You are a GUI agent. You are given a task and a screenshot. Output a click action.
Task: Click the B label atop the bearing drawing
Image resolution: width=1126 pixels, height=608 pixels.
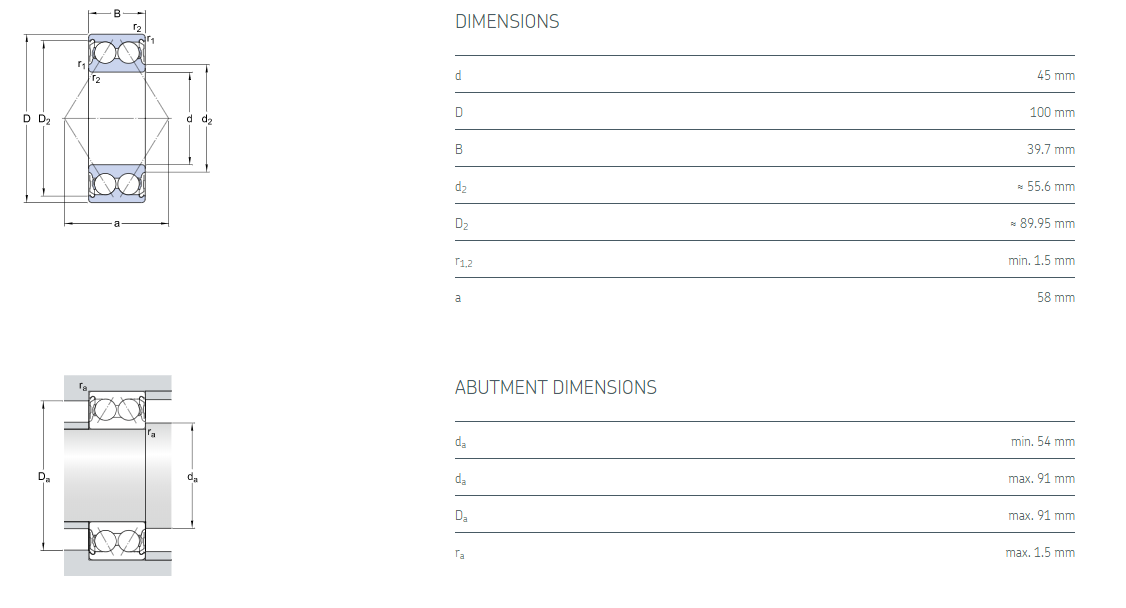click(117, 14)
